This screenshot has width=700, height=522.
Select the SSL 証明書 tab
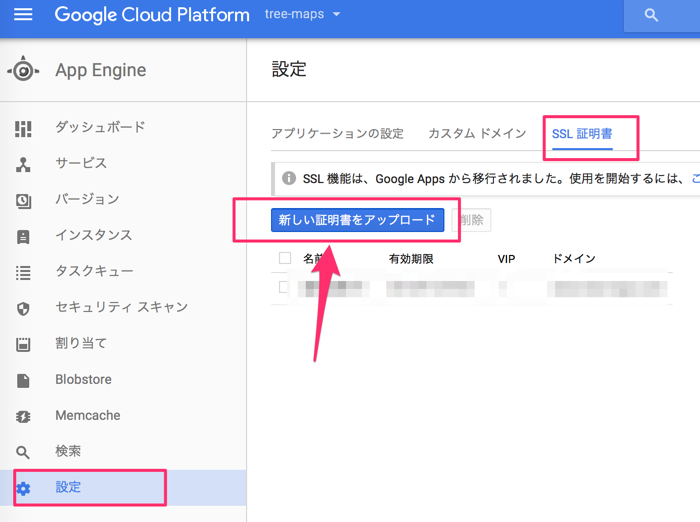pos(582,134)
